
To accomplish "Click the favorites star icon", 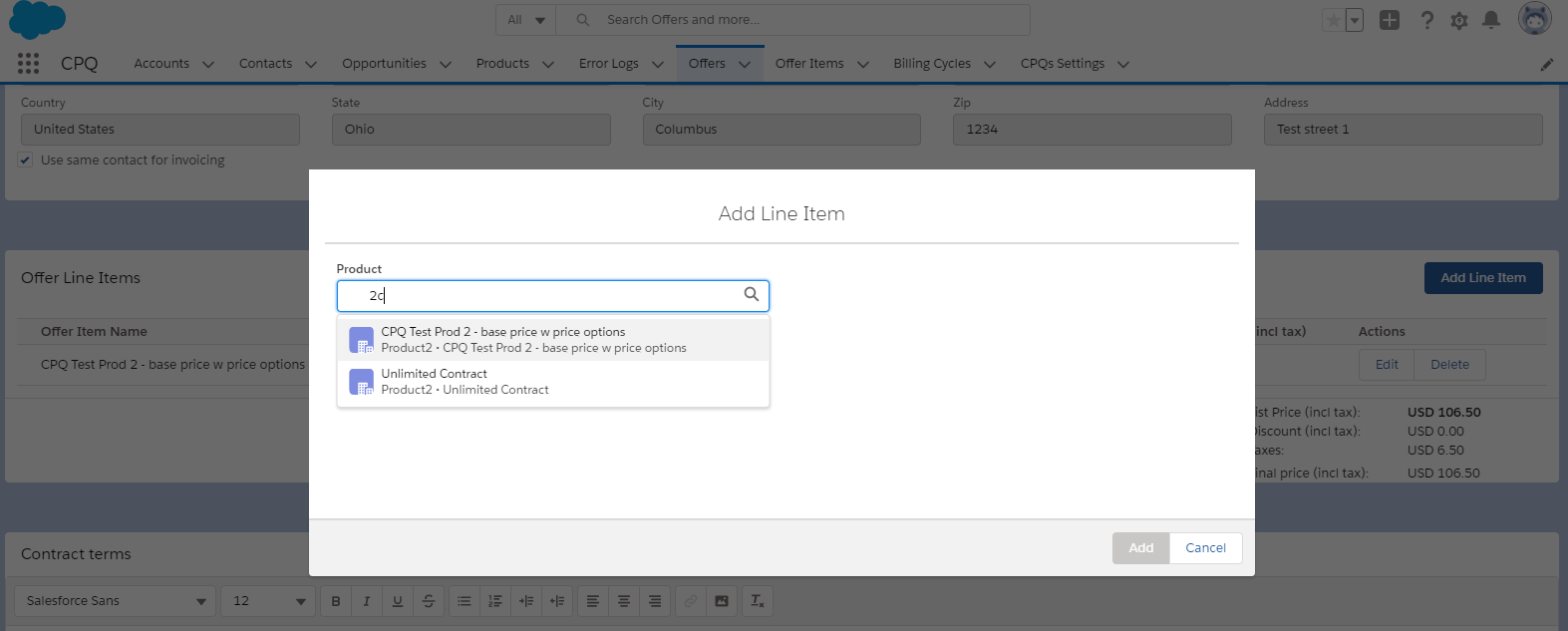I will coord(1333,20).
